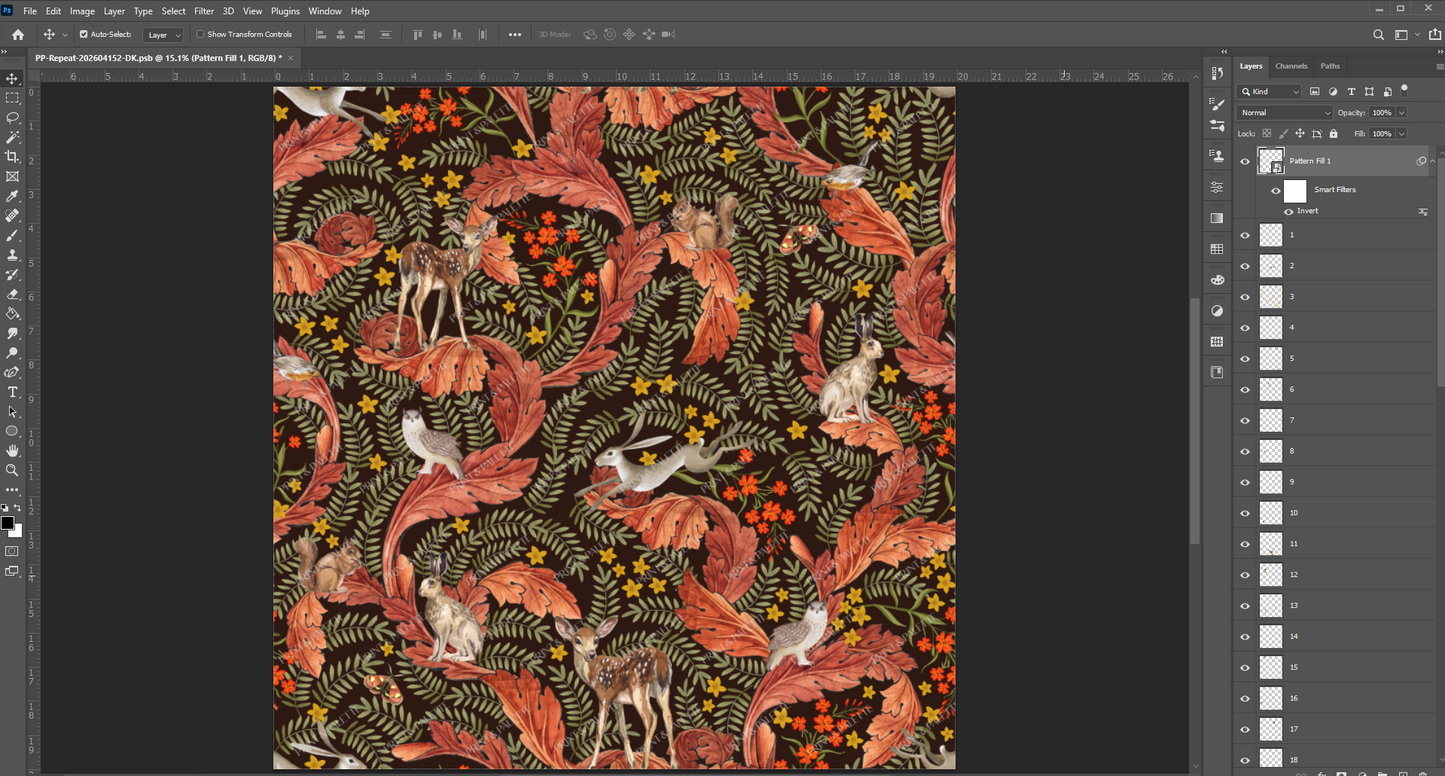The height and width of the screenshot is (776, 1445).
Task: Hide layer 5 using its eye
Action: click(1245, 359)
